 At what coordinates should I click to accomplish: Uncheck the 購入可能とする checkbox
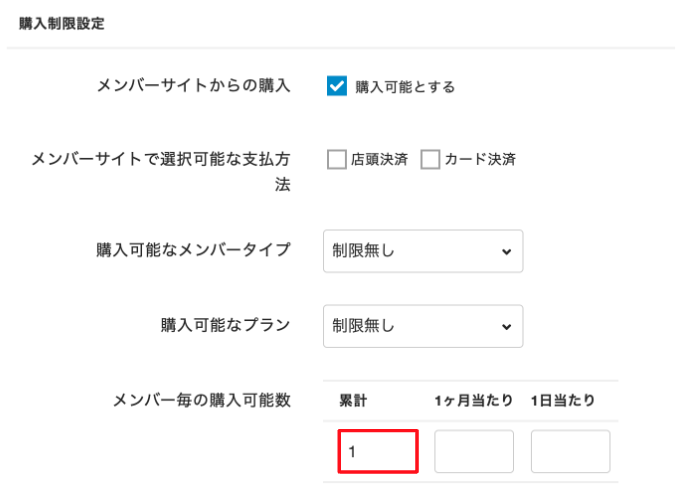tap(336, 86)
